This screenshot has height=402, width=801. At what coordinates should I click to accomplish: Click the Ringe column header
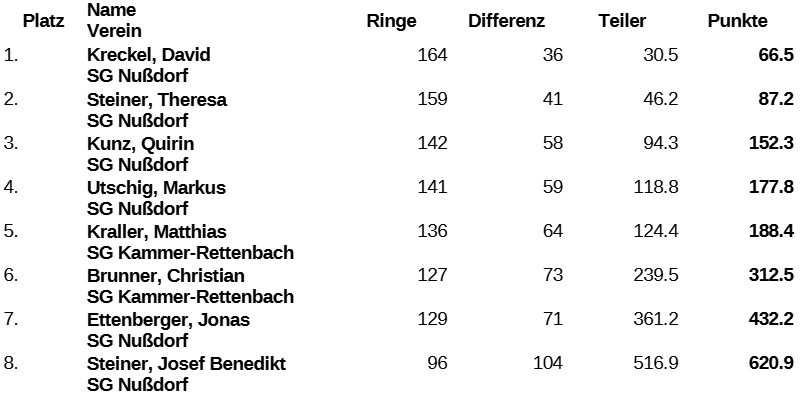coord(391,21)
